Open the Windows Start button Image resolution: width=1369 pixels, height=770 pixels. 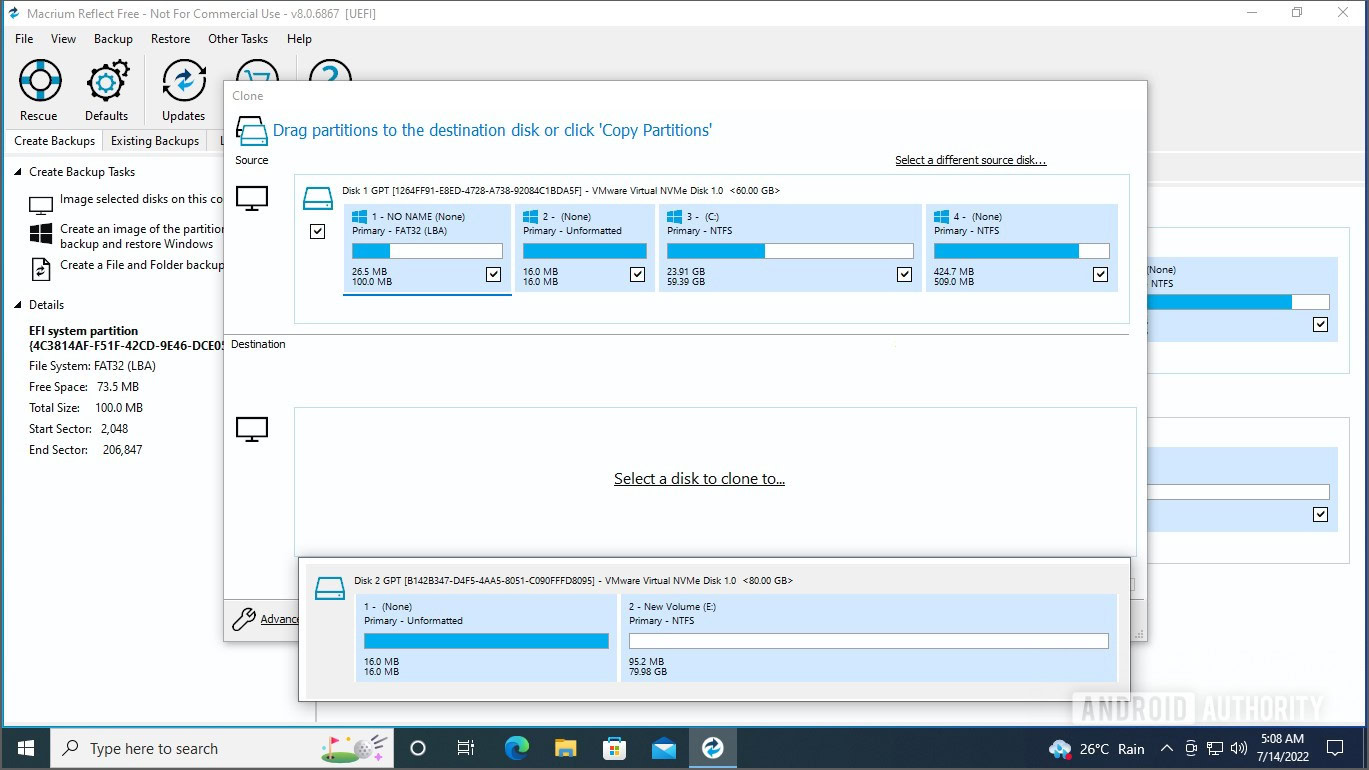26,748
